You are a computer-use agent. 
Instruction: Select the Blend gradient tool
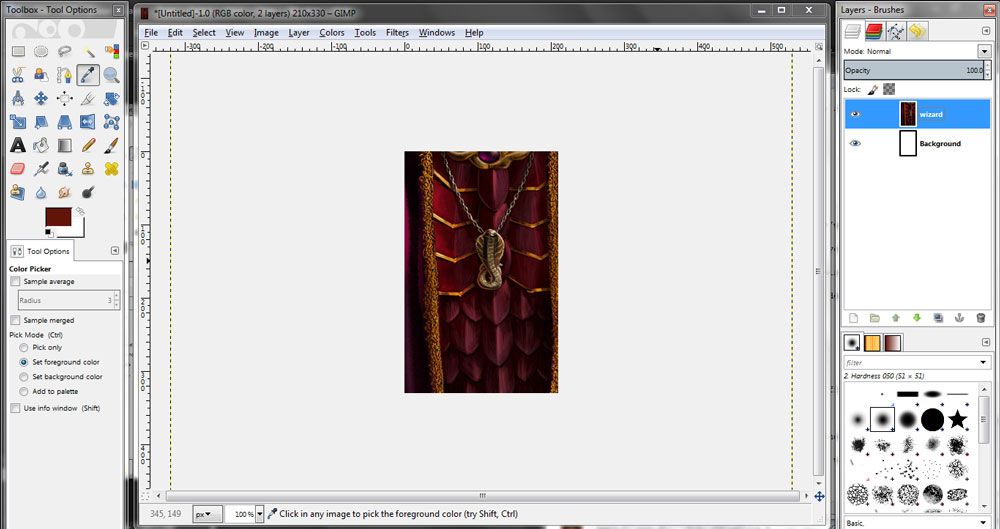point(64,145)
